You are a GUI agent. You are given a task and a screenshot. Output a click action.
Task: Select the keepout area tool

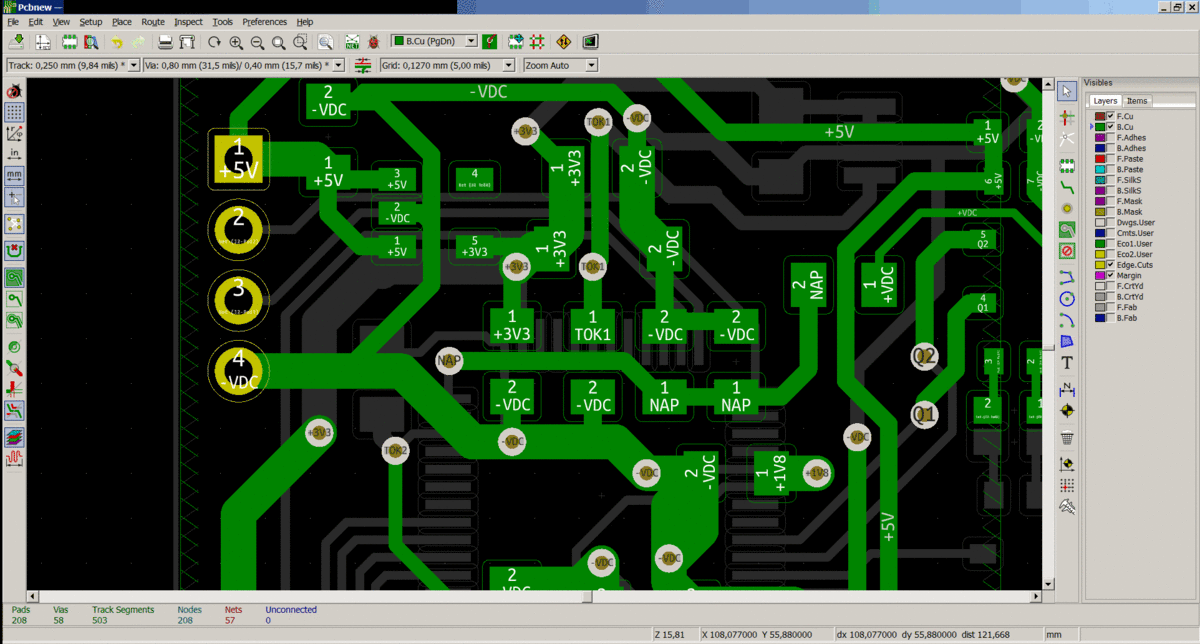[x=1067, y=251]
